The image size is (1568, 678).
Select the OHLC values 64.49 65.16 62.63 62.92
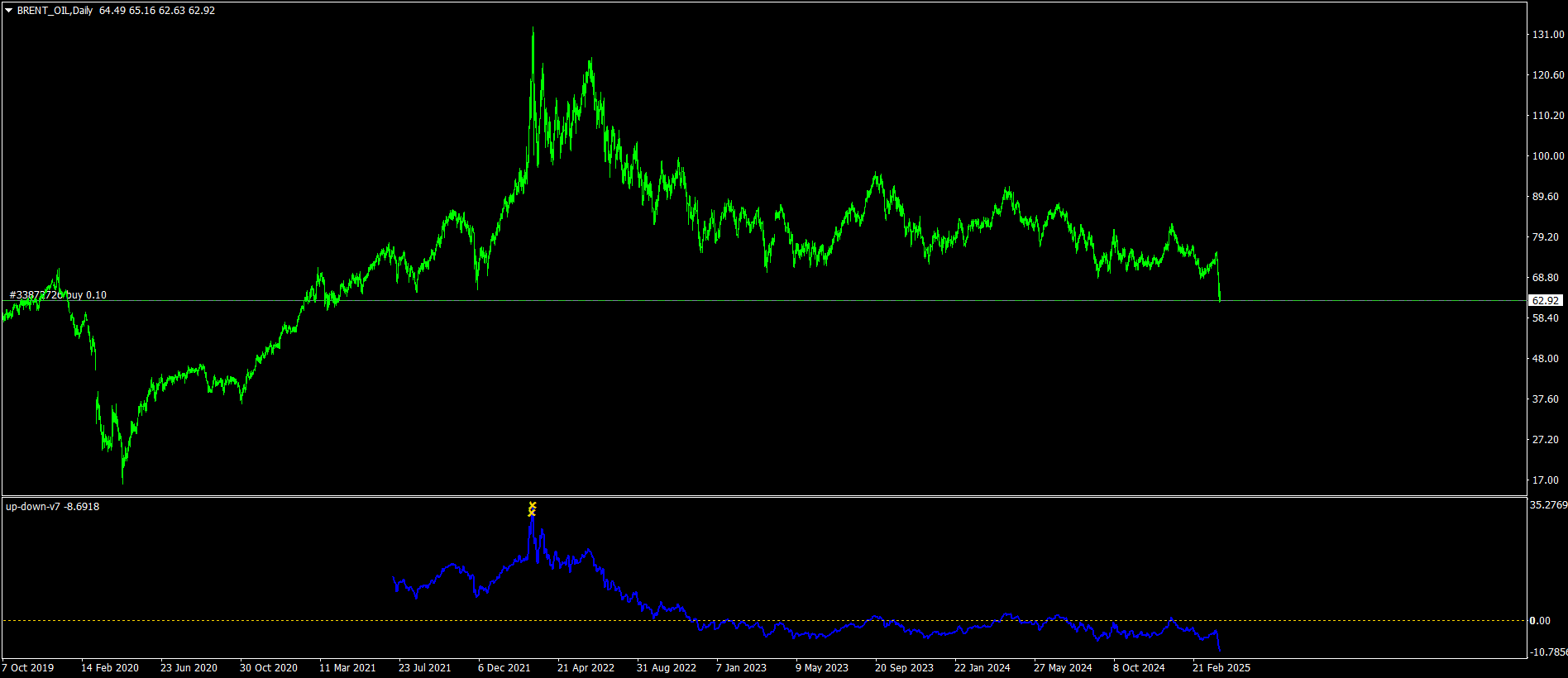(157, 11)
